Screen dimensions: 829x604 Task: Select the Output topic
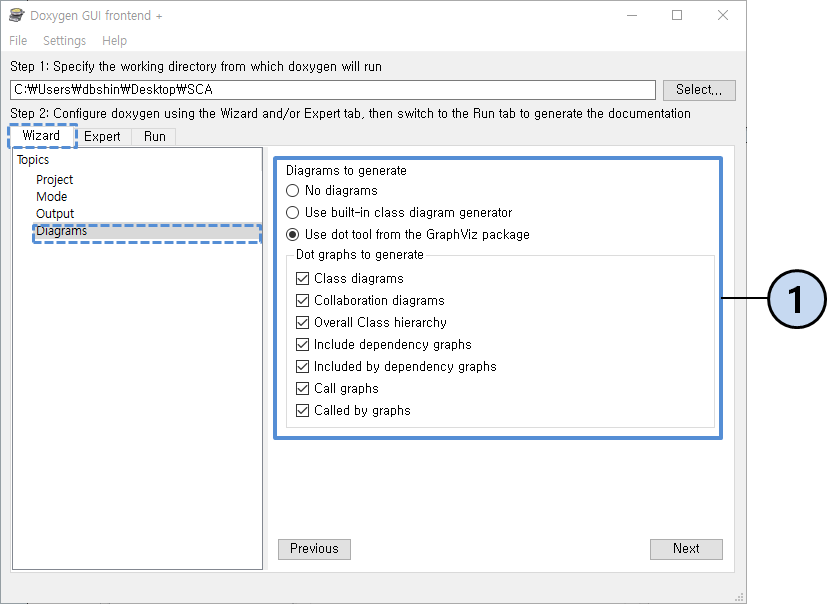[55, 214]
